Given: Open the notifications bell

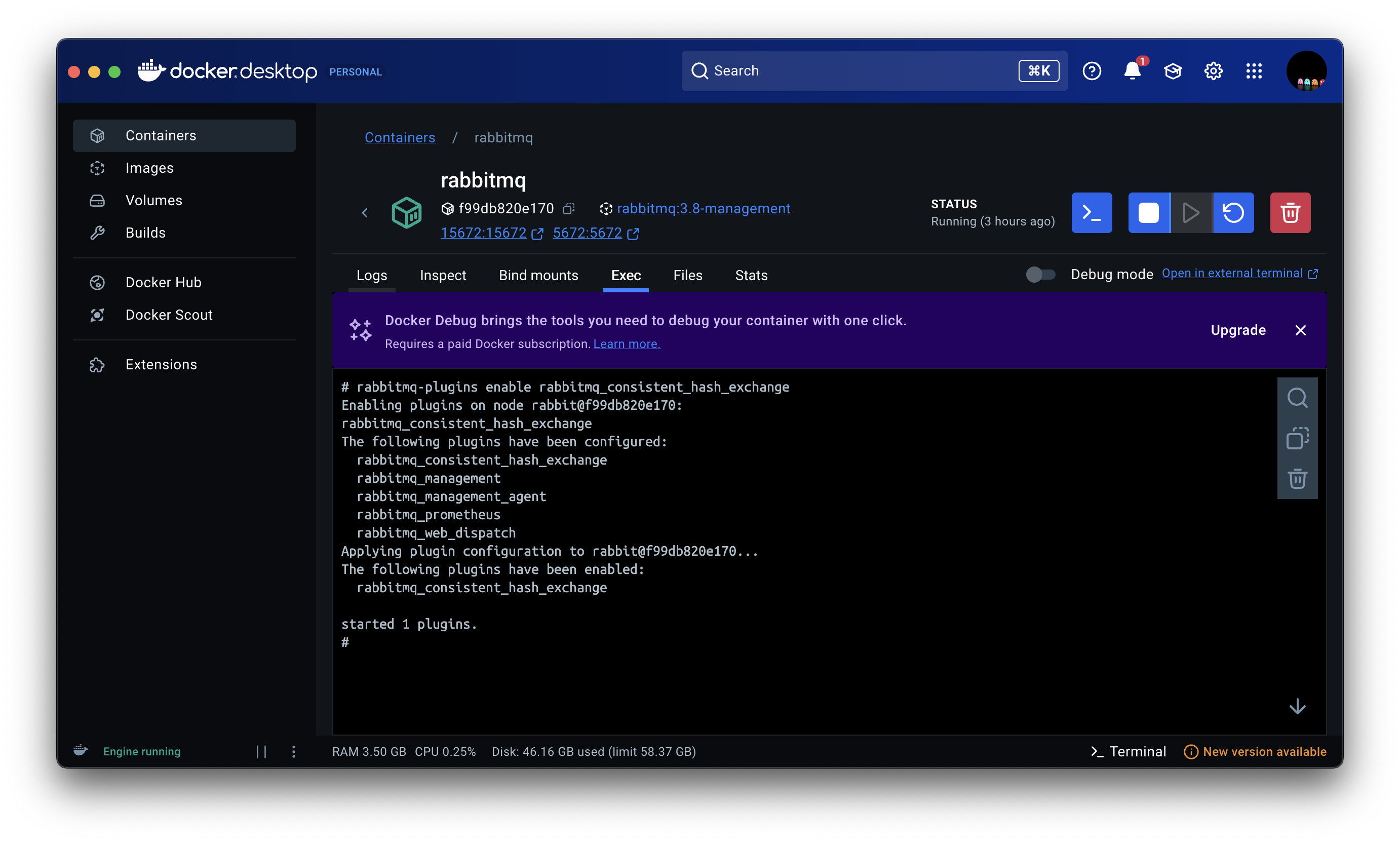Looking at the screenshot, I should click(1132, 71).
